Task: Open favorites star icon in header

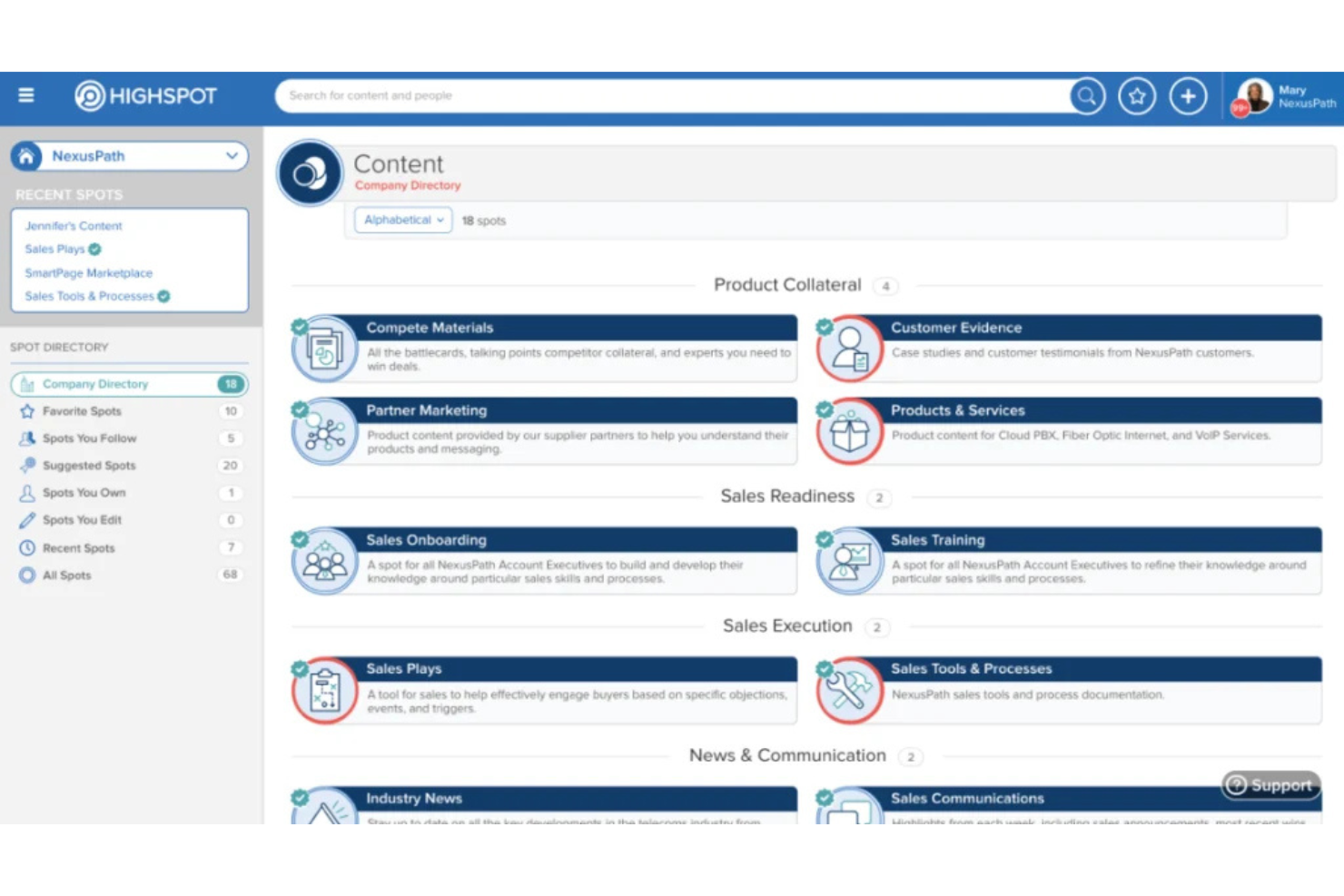Action: click(x=1137, y=95)
